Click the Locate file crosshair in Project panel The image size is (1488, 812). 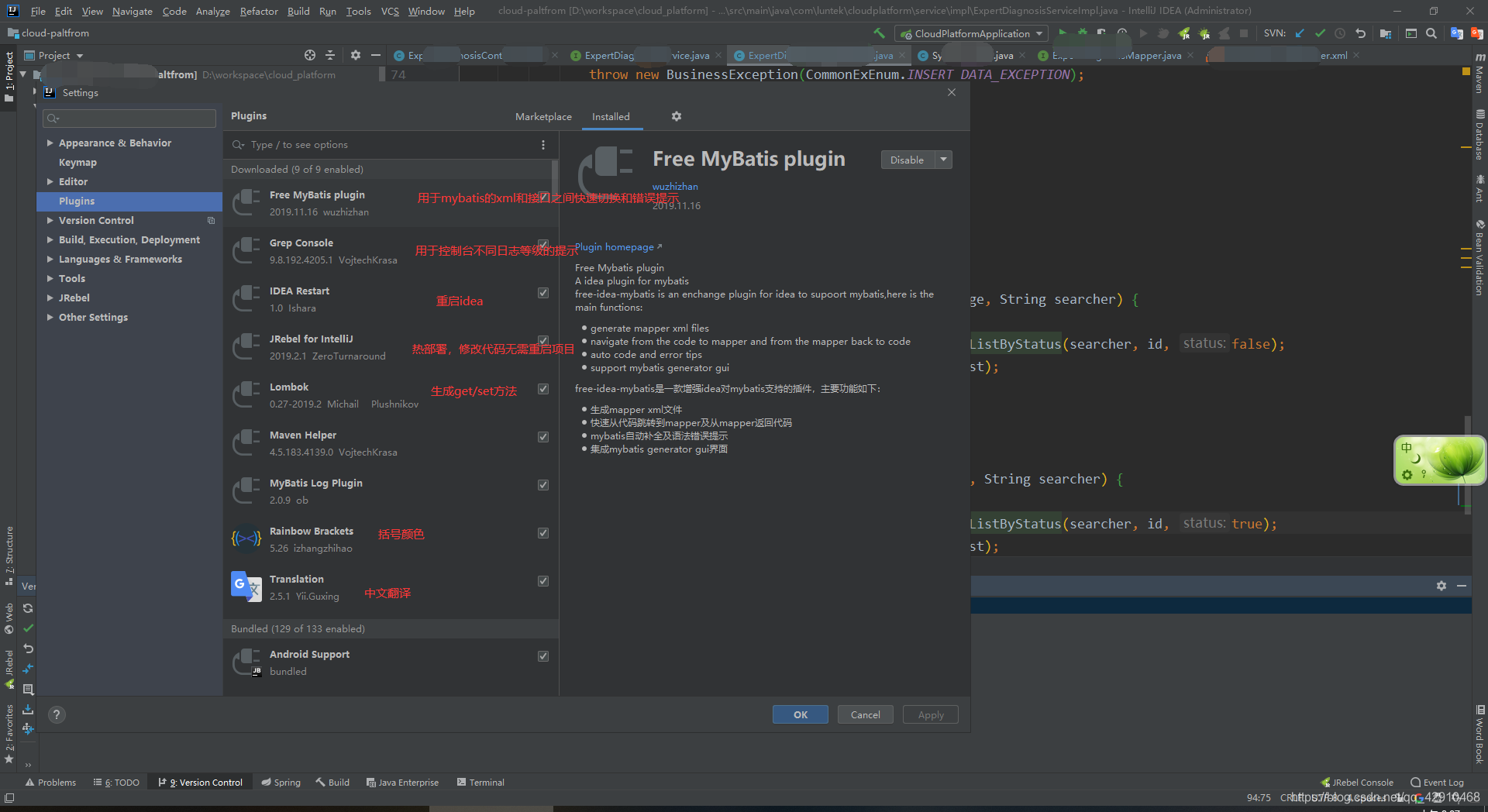click(x=310, y=55)
